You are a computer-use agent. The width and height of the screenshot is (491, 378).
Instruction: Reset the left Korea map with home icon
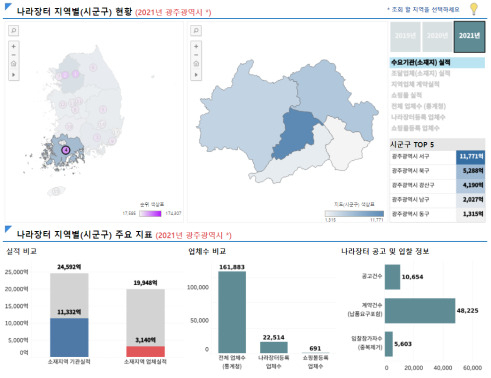click(14, 64)
